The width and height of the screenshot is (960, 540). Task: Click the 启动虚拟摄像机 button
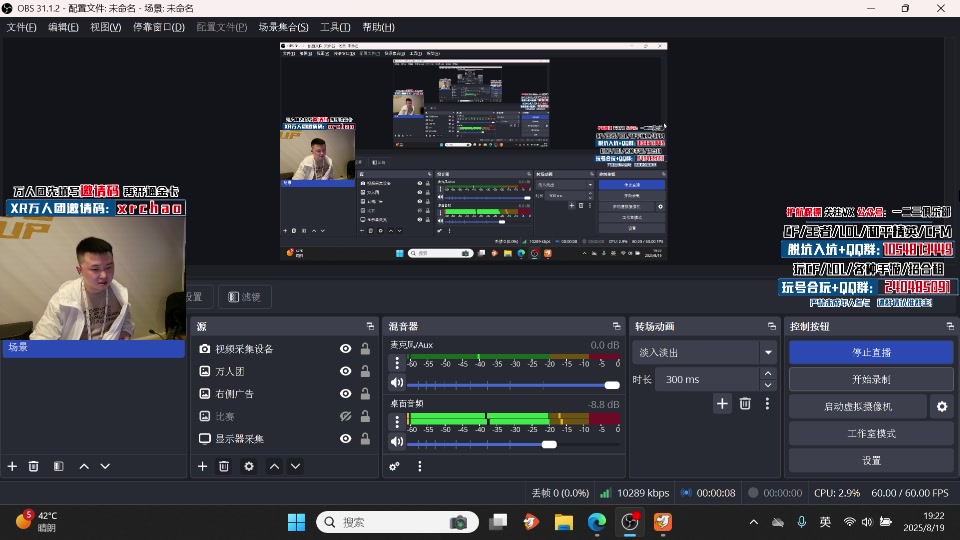tap(858, 407)
